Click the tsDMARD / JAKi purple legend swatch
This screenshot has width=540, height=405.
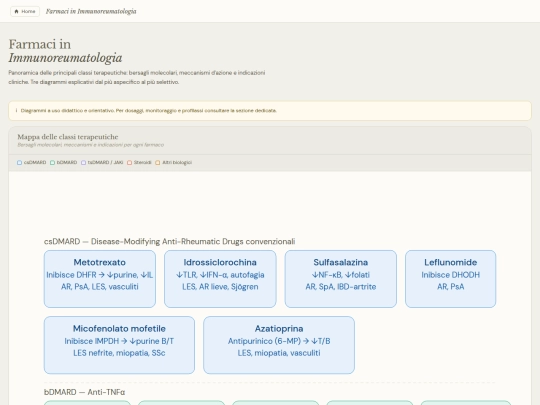(x=83, y=163)
